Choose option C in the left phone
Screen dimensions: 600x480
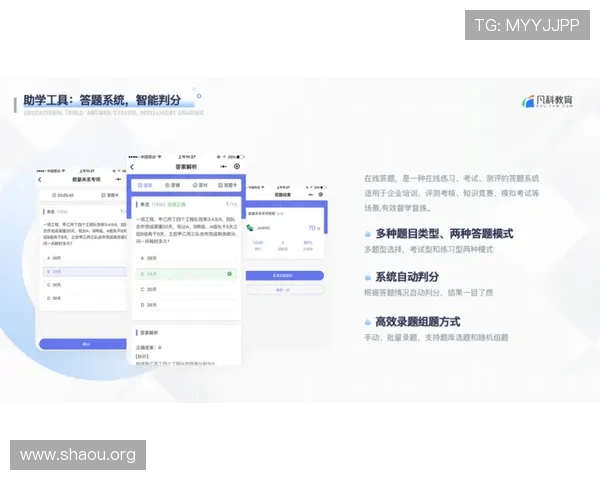click(85, 285)
